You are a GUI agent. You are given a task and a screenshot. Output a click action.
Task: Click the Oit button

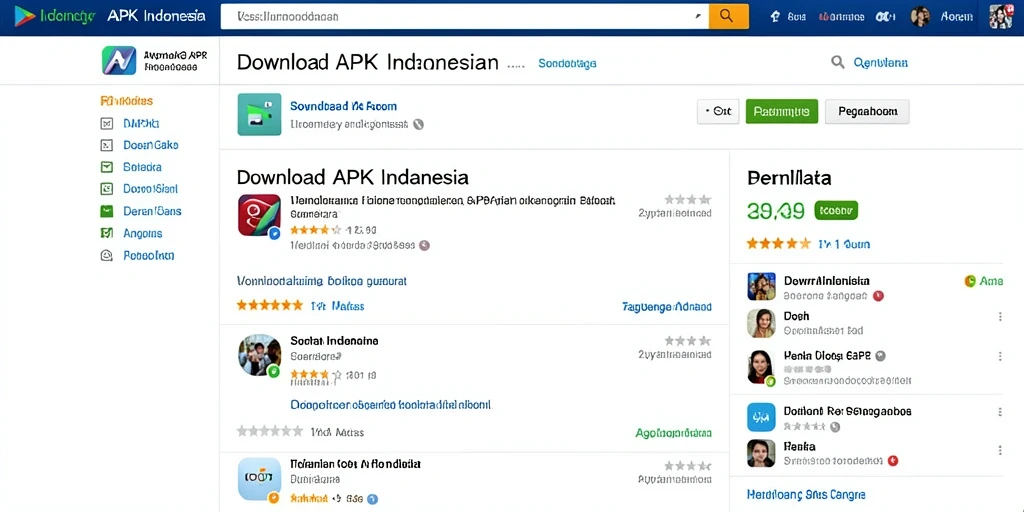coord(718,112)
